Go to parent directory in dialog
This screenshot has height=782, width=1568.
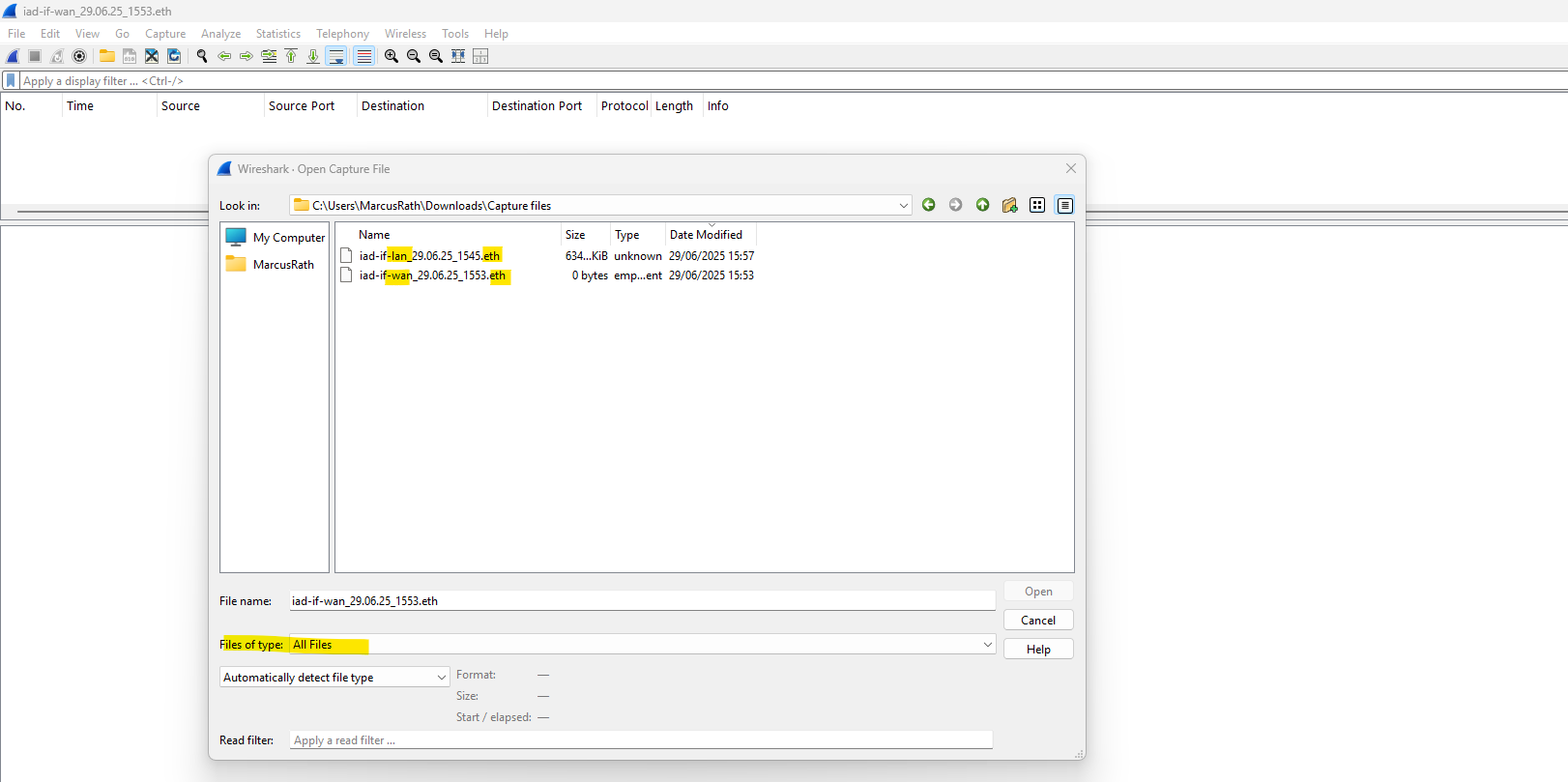click(x=983, y=205)
